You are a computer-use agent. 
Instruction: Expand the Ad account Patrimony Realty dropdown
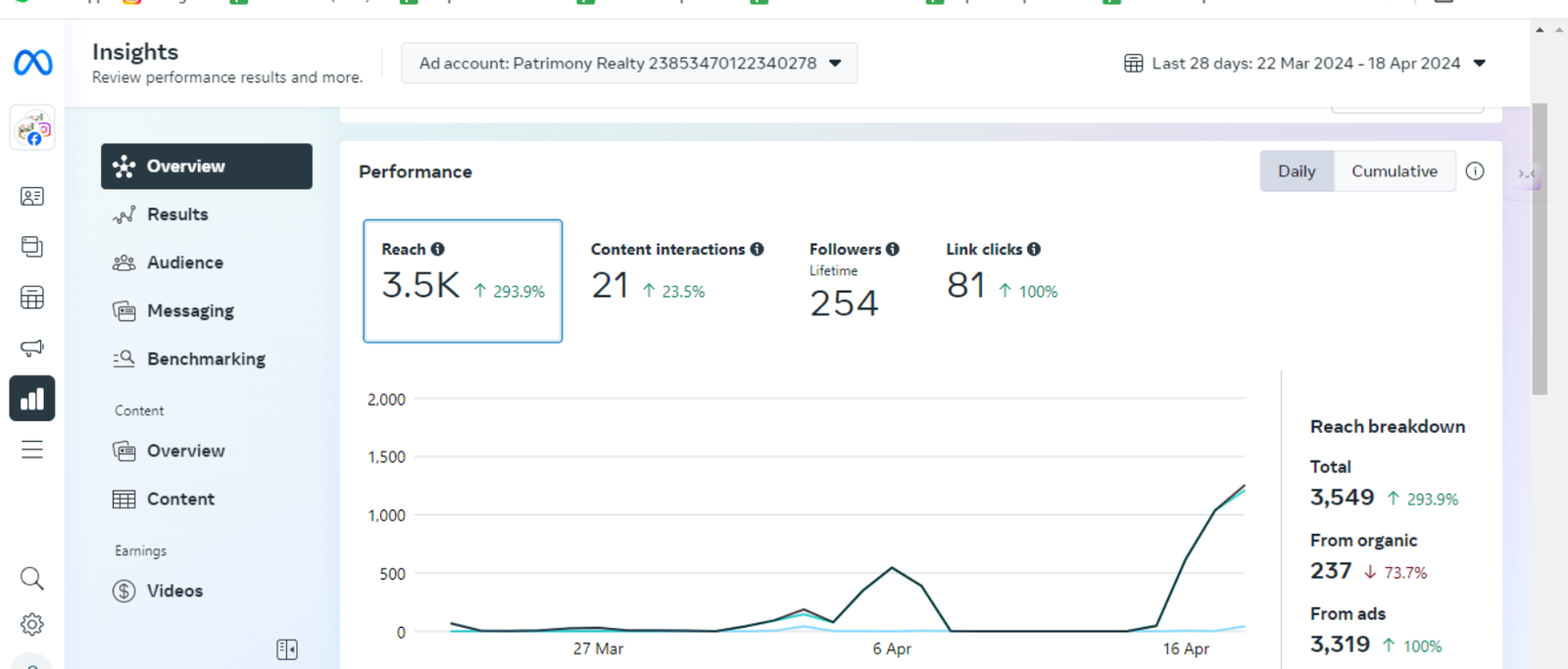pyautogui.click(x=629, y=63)
